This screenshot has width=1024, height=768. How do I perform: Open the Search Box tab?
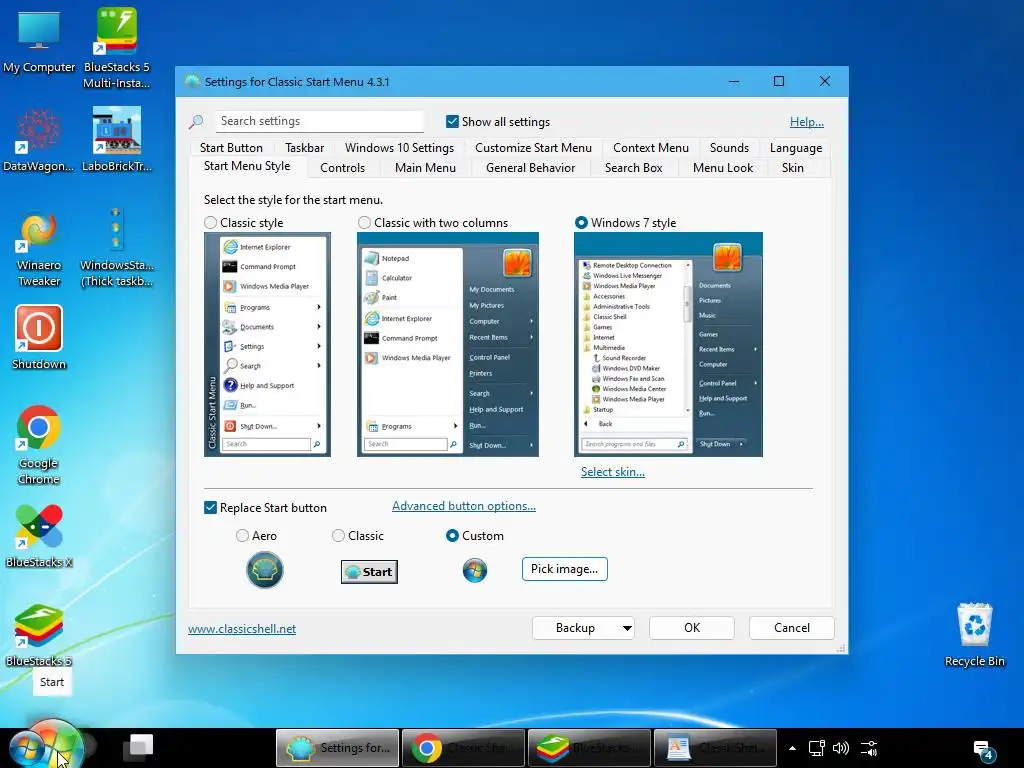pos(633,168)
